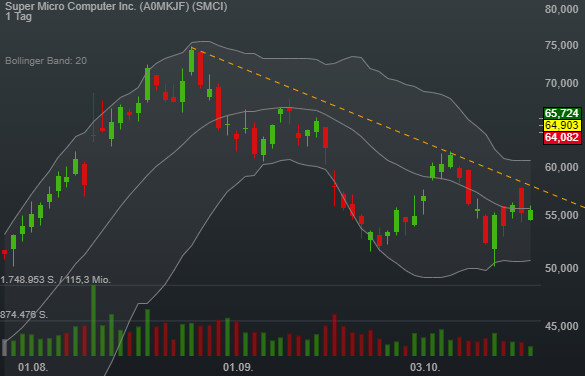
Task: Click the 75,000 price axis label
Action: pos(561,46)
